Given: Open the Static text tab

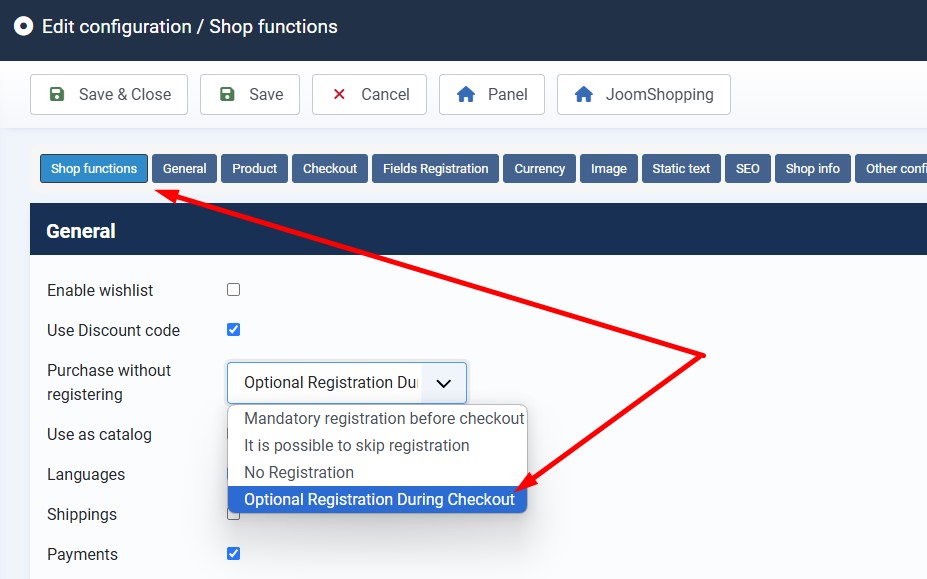Looking at the screenshot, I should 681,168.
